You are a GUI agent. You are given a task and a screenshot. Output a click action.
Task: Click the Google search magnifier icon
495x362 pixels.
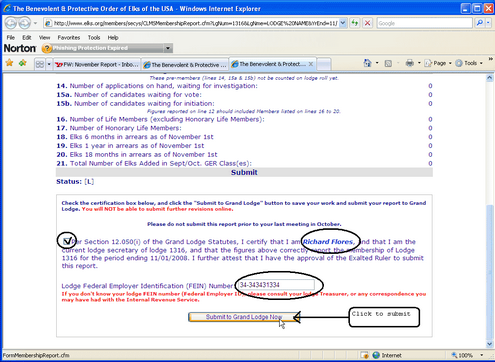point(479,23)
